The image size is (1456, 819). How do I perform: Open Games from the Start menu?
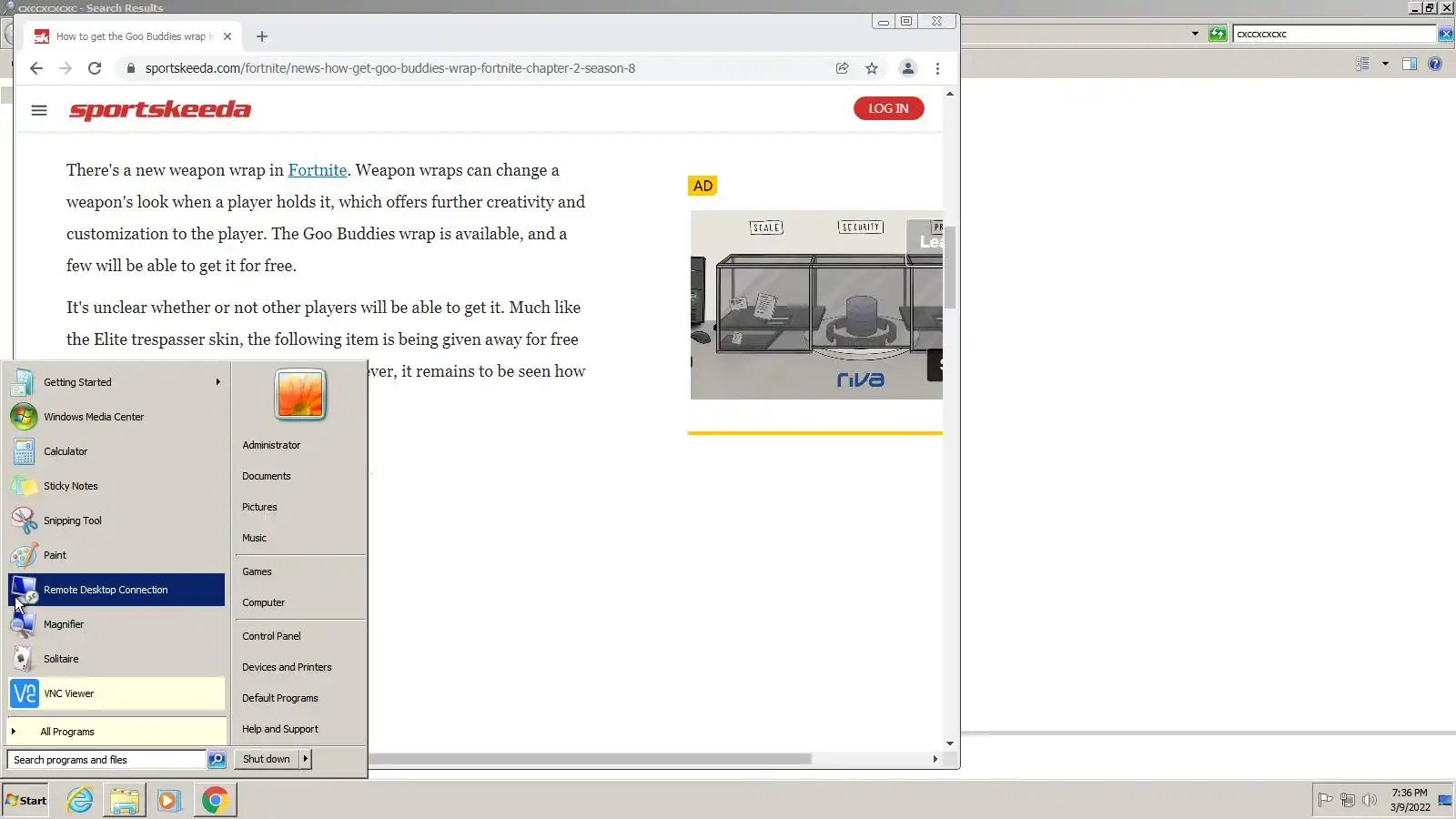257,571
